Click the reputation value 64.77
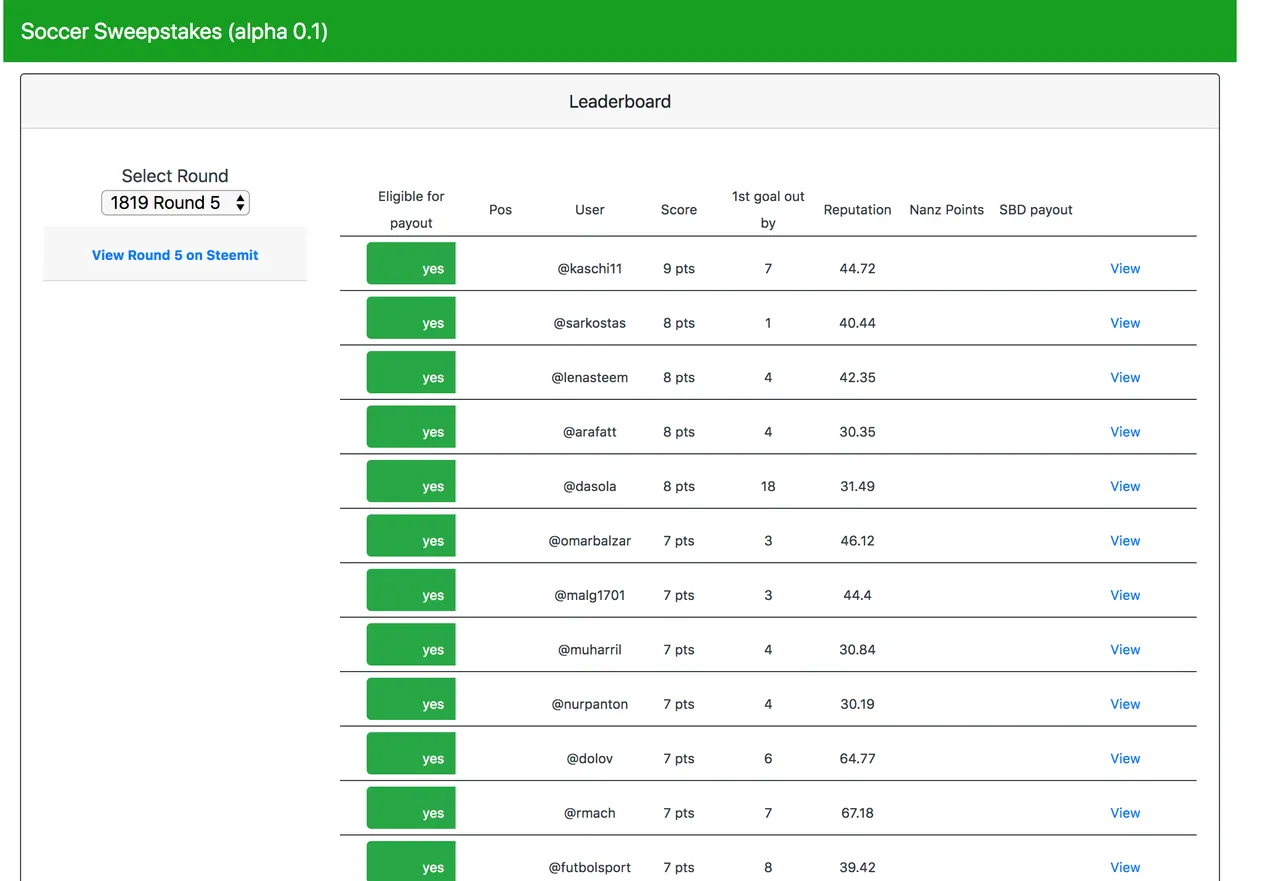 click(x=858, y=759)
